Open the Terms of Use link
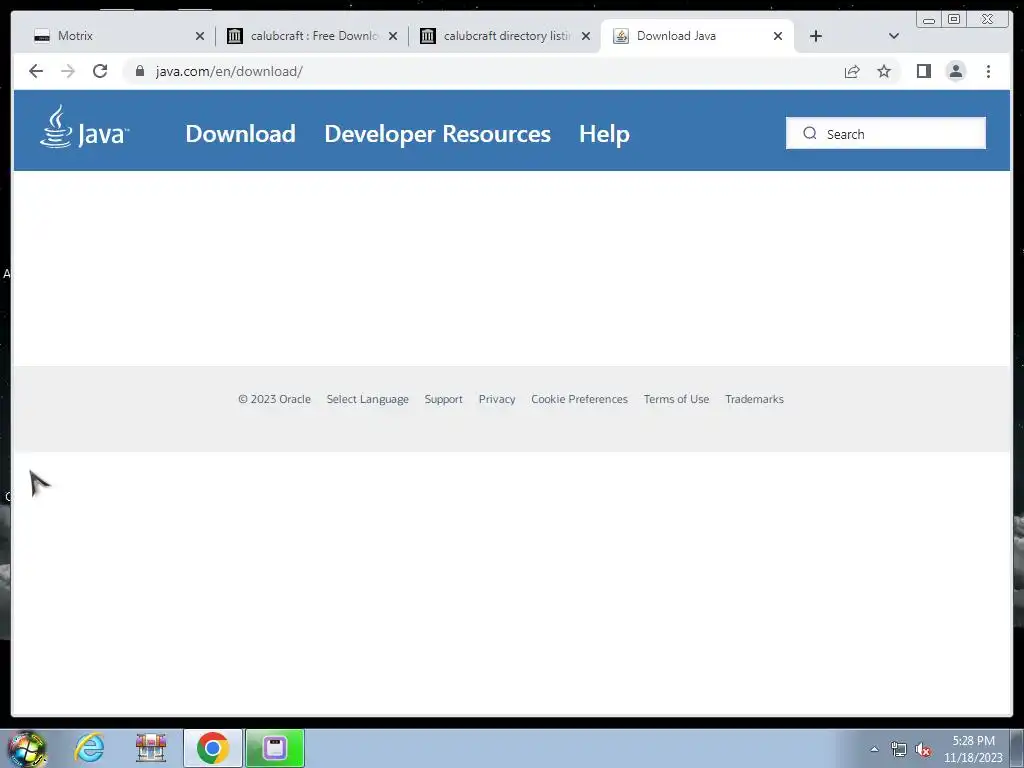 pos(676,399)
